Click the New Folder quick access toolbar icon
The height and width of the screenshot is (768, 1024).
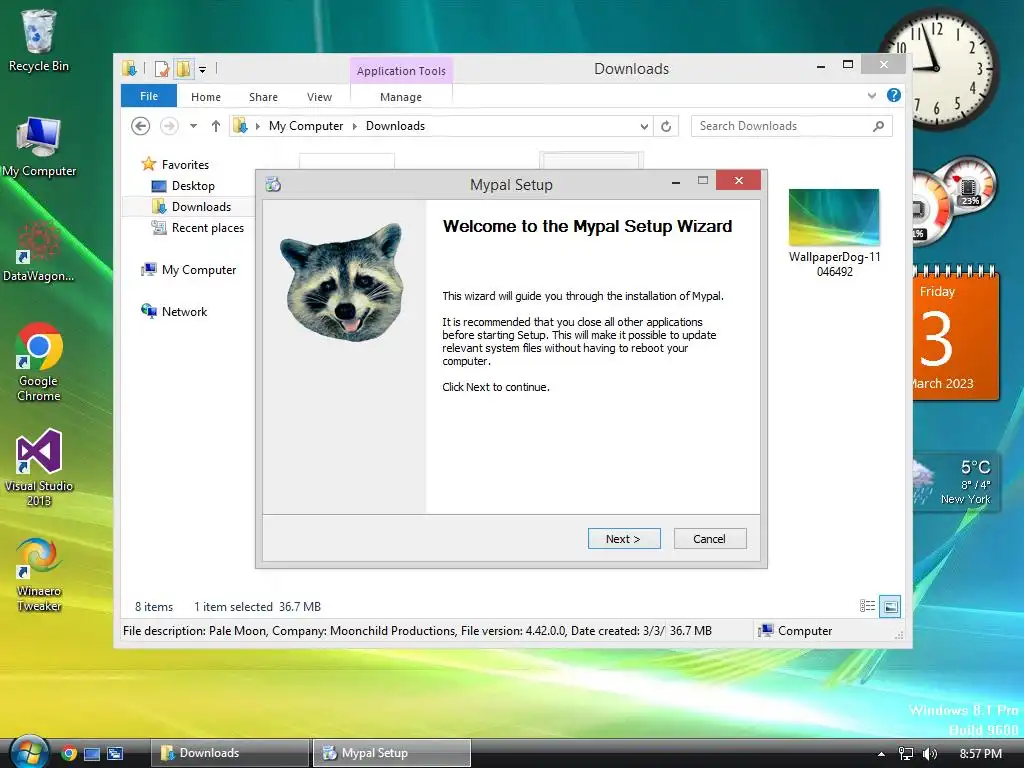coord(184,69)
